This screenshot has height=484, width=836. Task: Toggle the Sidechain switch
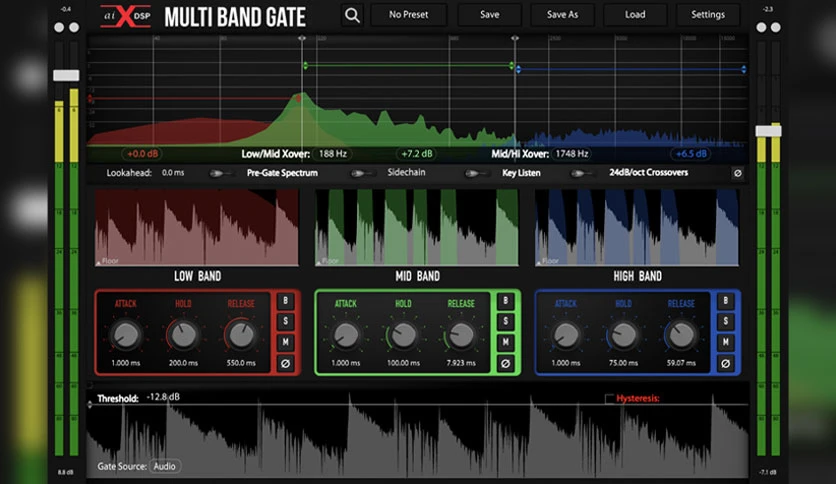pos(361,173)
